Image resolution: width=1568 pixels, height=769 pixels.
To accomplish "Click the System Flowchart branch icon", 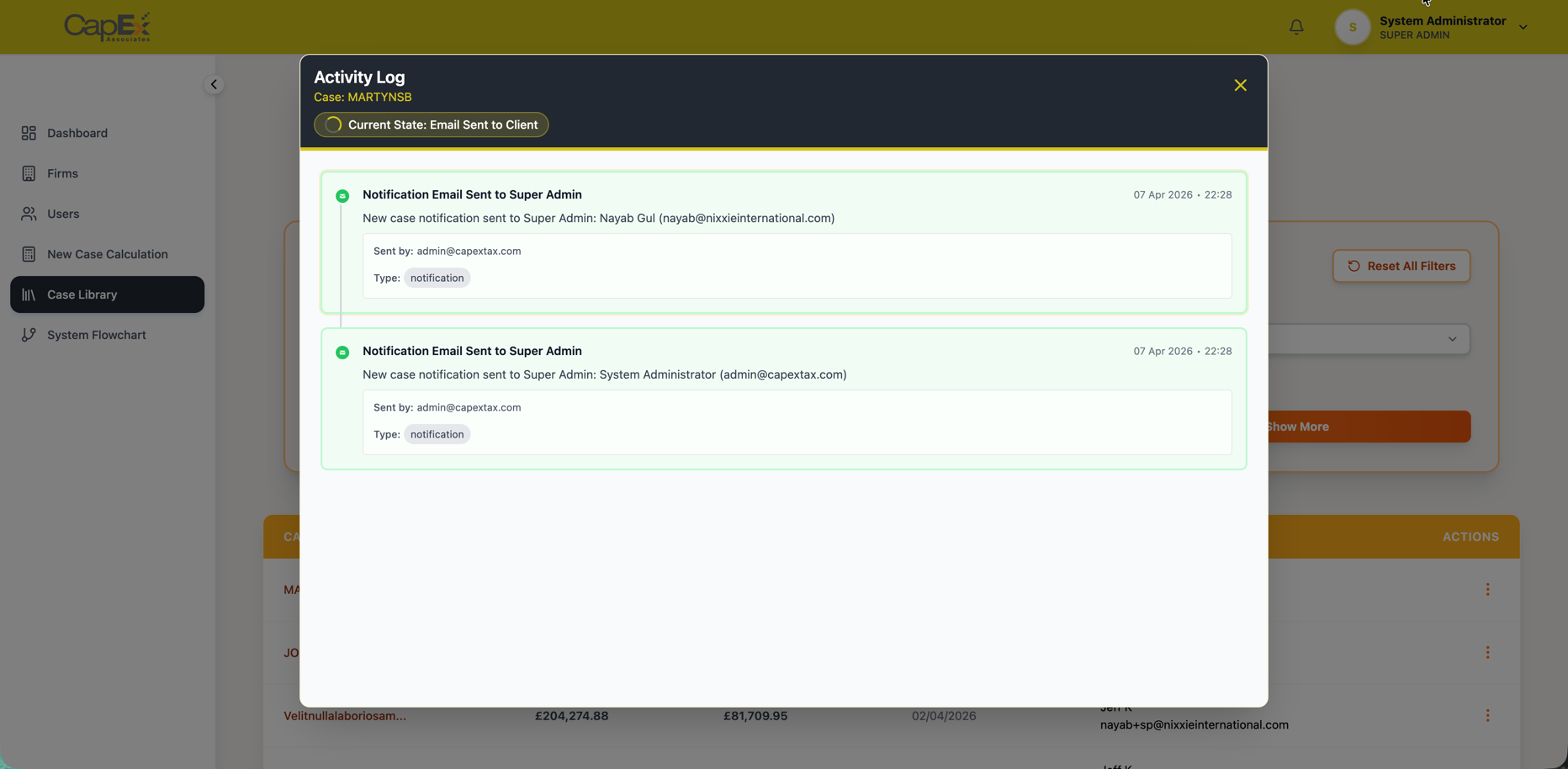I will (x=29, y=335).
